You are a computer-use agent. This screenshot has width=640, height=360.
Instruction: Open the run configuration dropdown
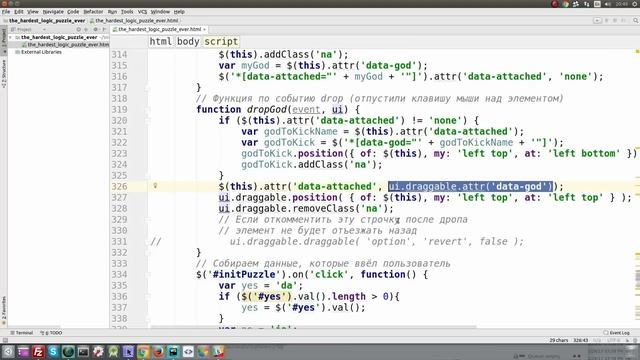597,20
